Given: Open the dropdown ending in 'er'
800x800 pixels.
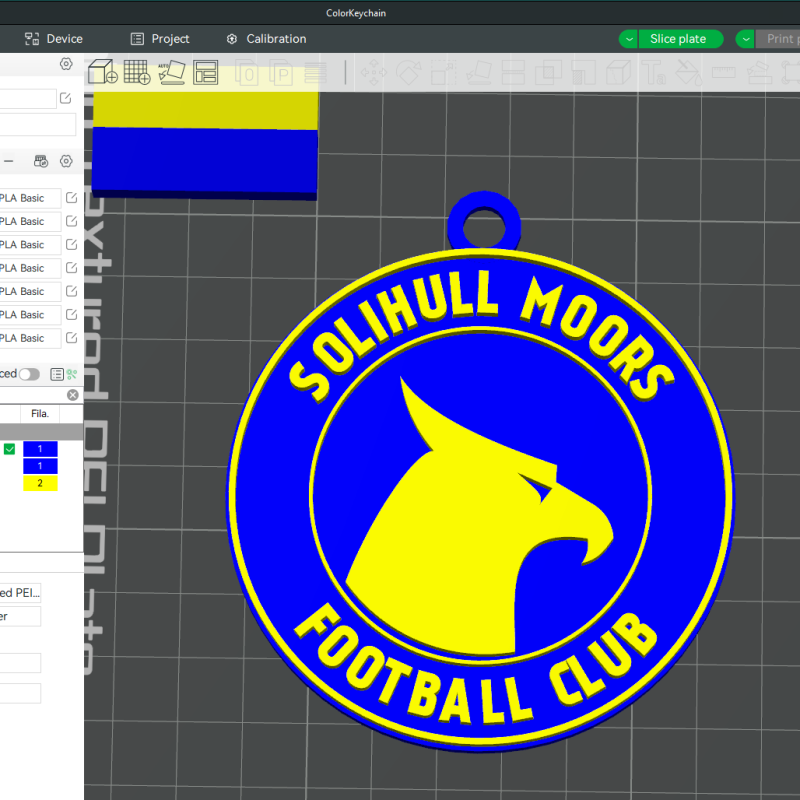Looking at the screenshot, I should click(20, 616).
